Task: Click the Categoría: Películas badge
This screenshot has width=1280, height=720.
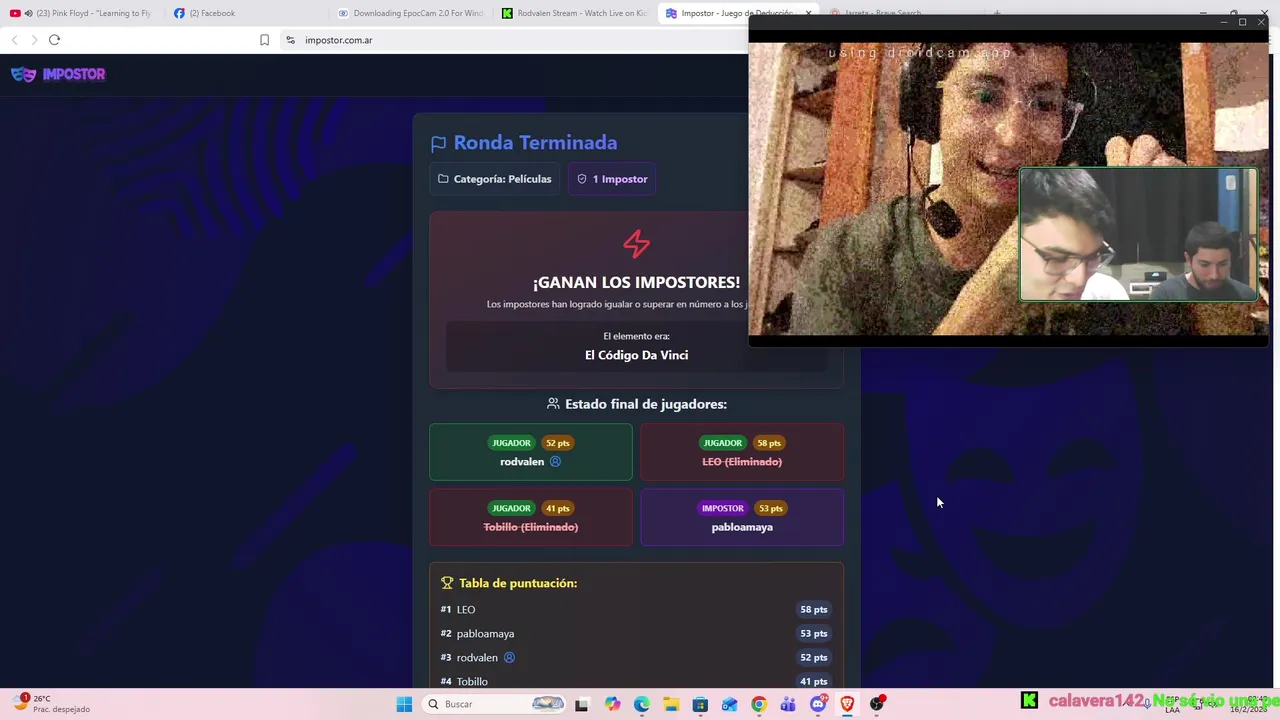Action: 495,179
